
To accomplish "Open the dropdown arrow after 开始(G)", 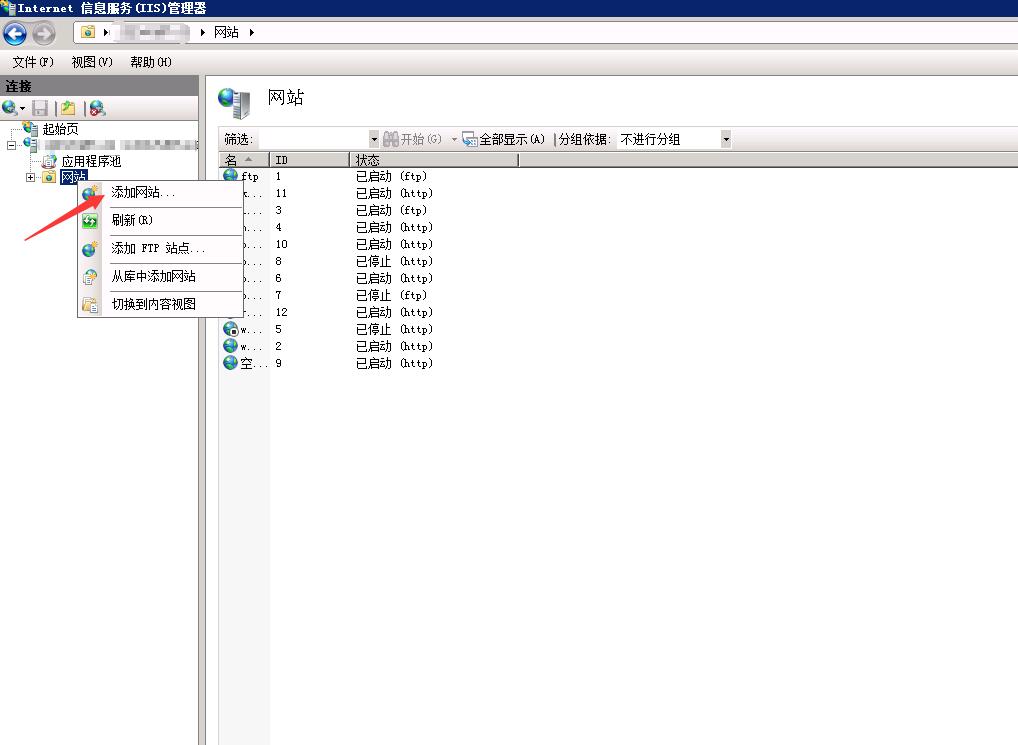I will (454, 139).
